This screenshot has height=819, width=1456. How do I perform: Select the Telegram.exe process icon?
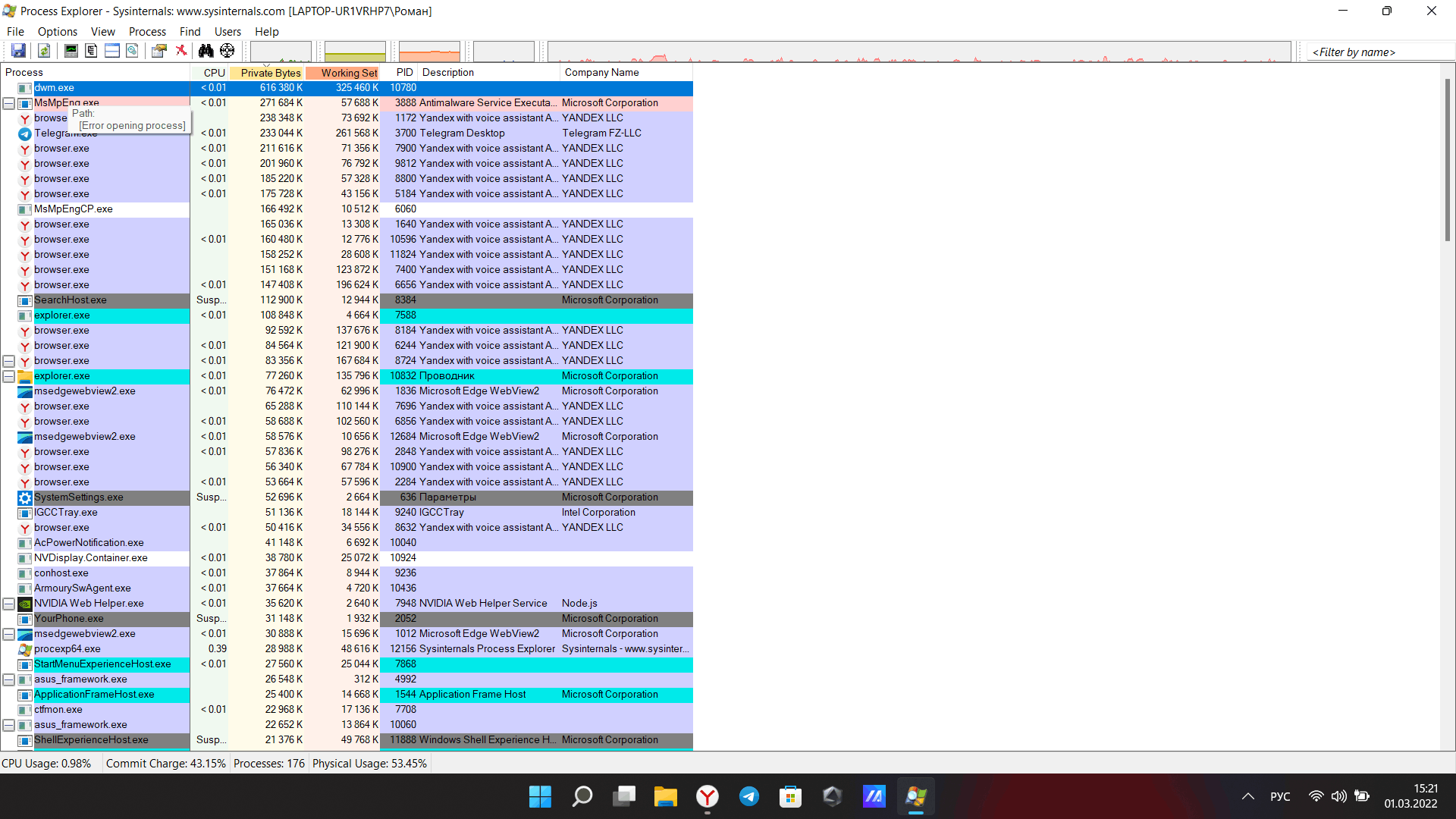click(x=24, y=133)
